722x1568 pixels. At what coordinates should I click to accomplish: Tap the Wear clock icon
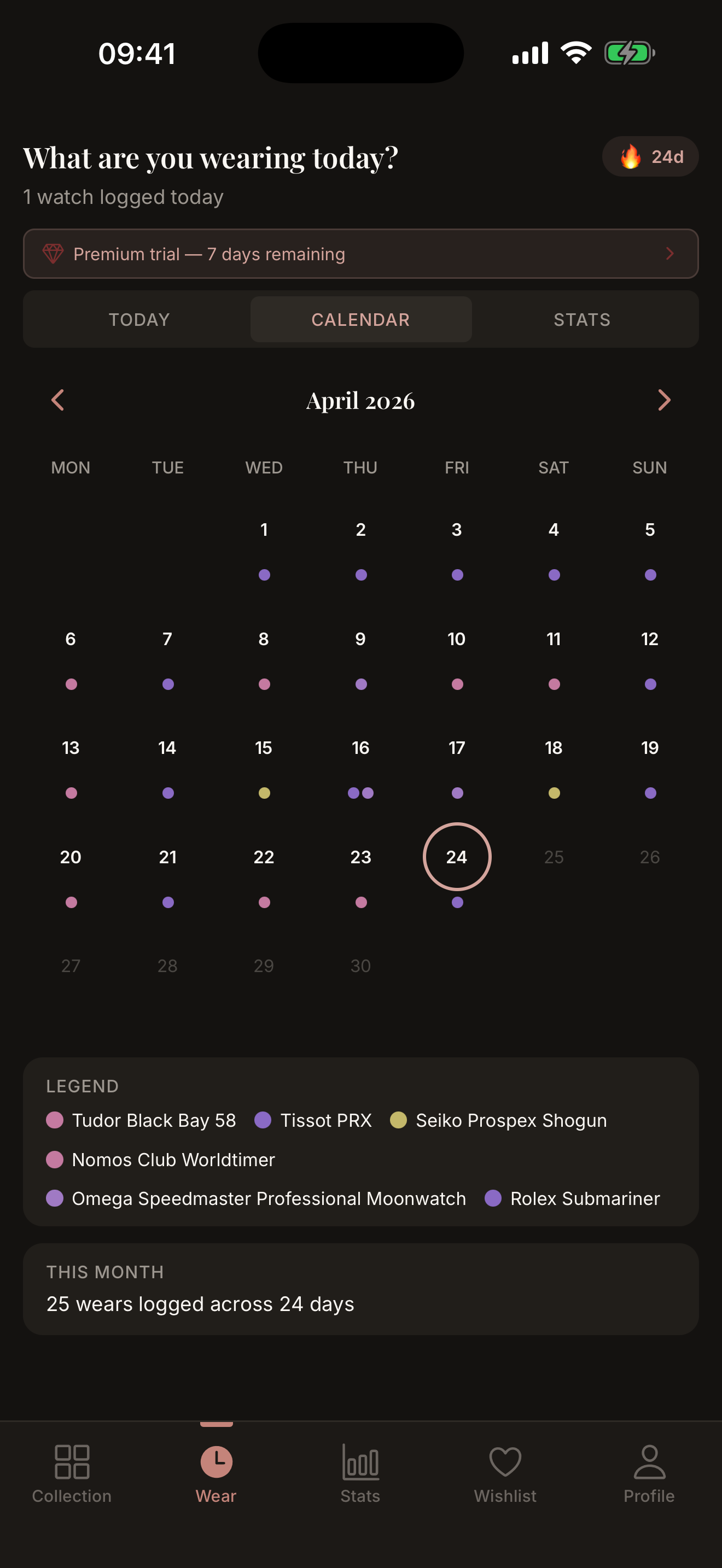click(x=216, y=1461)
